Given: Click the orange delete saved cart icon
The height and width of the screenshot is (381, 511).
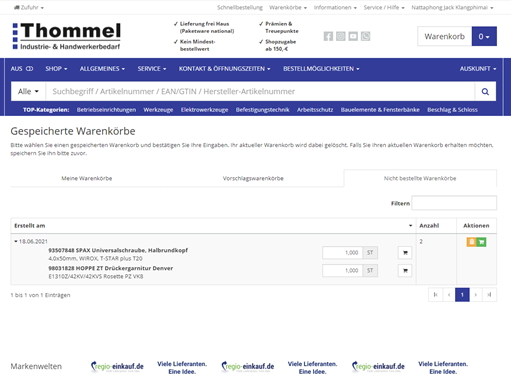Looking at the screenshot, I should (x=471, y=242).
